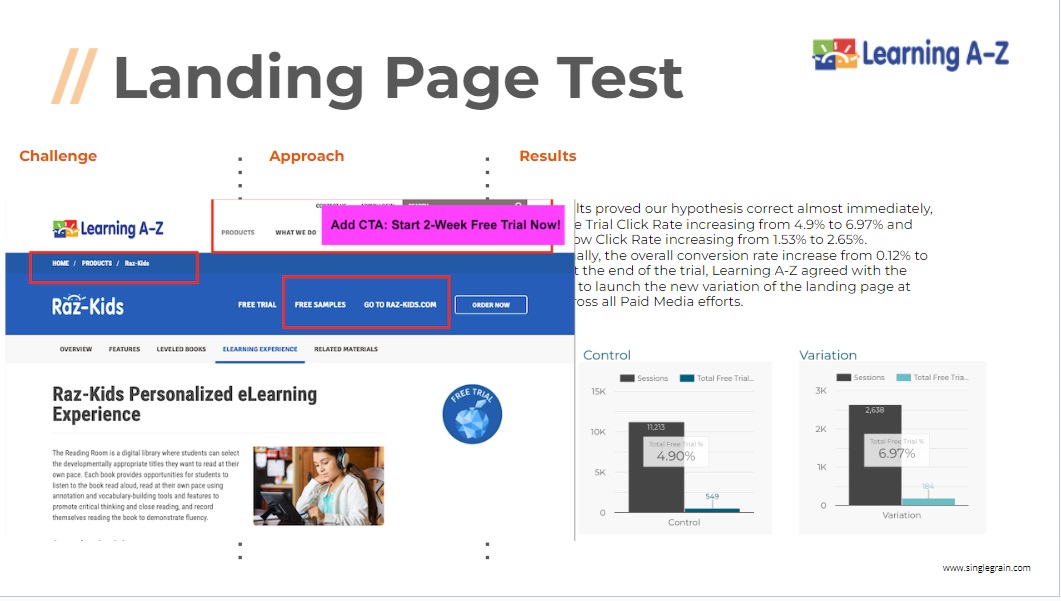Viewport: 1061px width, 601px height.
Task: Click GO TO RAZ-KIDS.COM link
Action: point(400,305)
